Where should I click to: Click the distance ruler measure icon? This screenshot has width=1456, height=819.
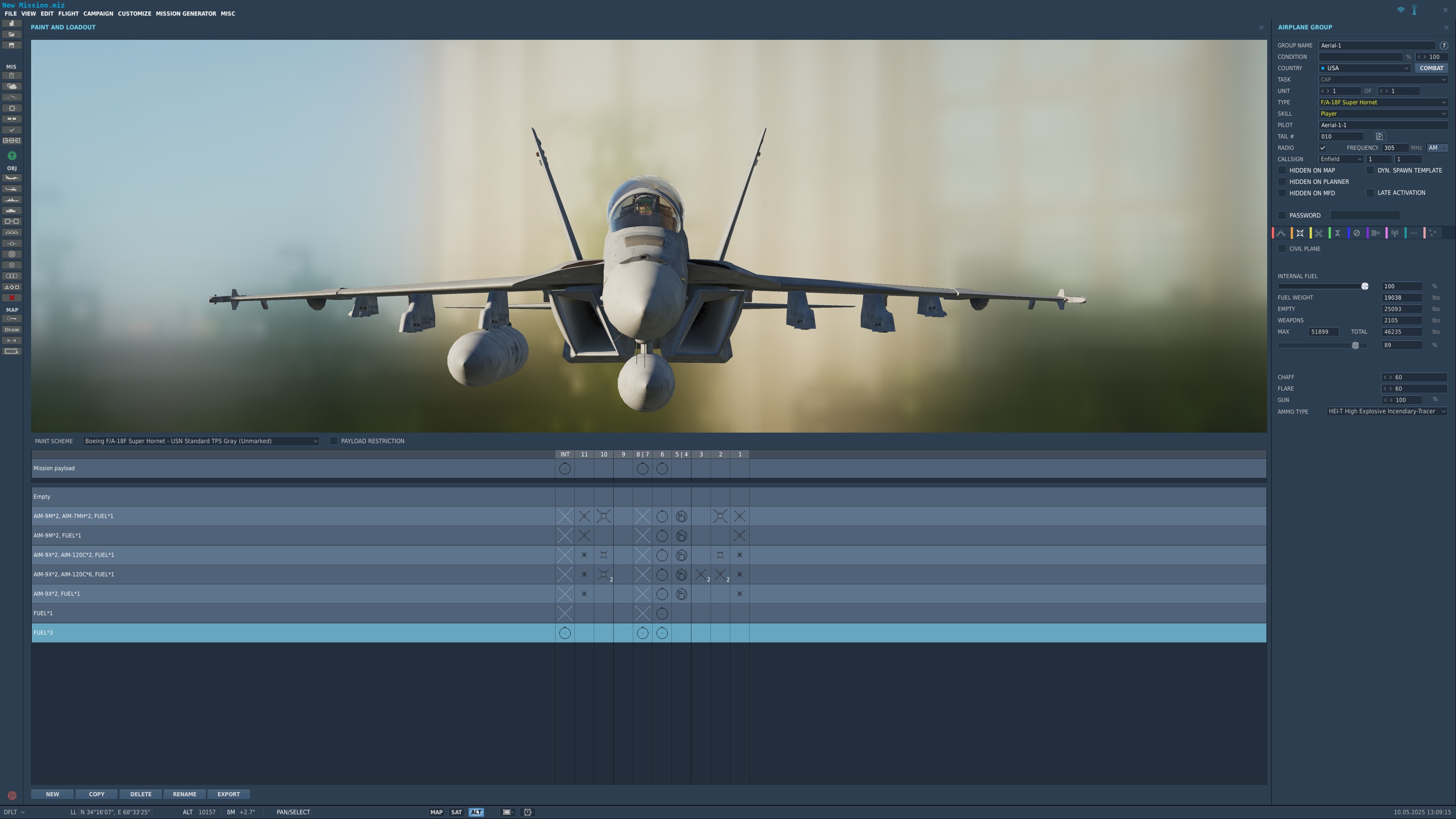11,340
